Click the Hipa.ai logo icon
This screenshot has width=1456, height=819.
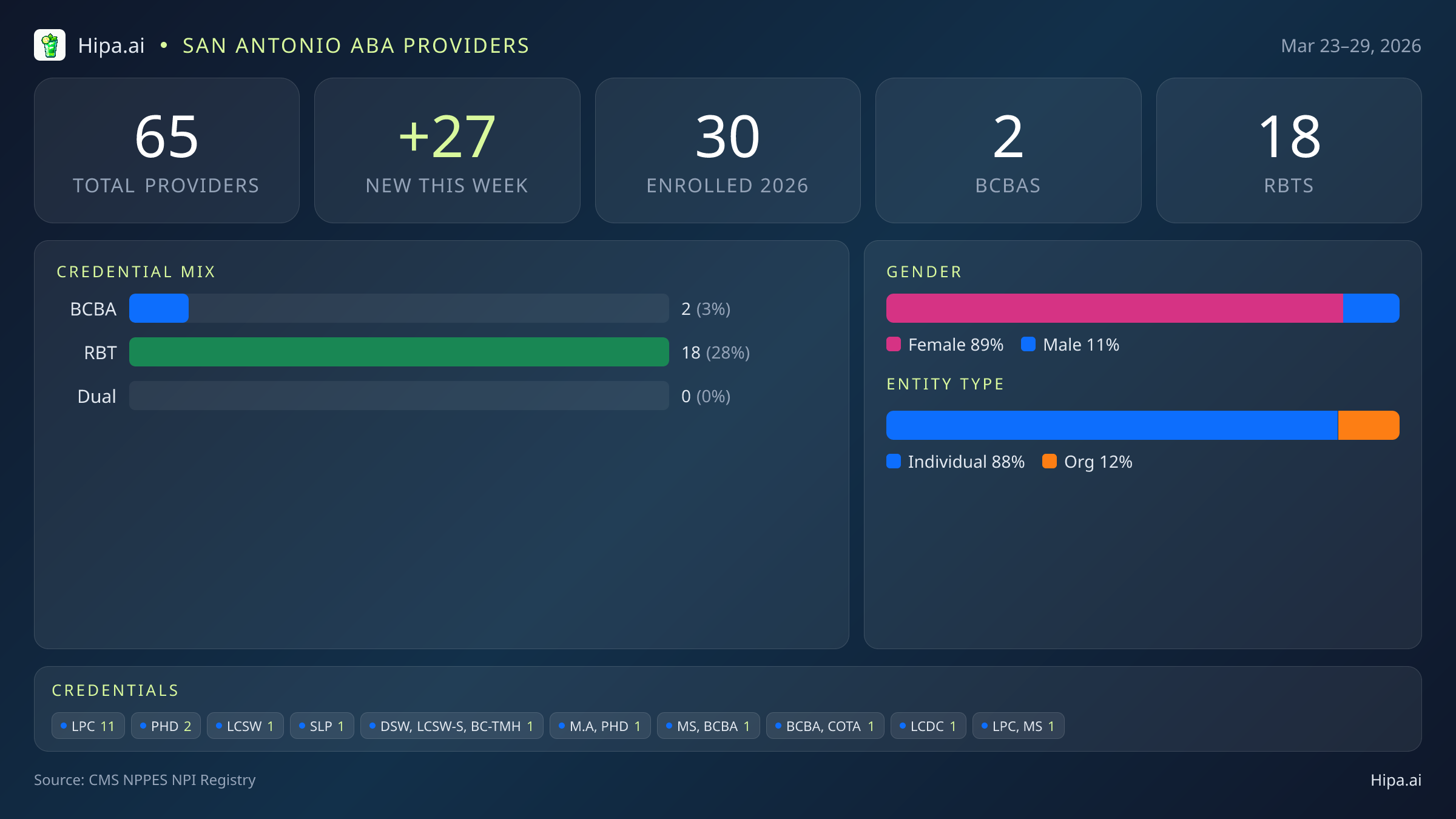point(50,45)
